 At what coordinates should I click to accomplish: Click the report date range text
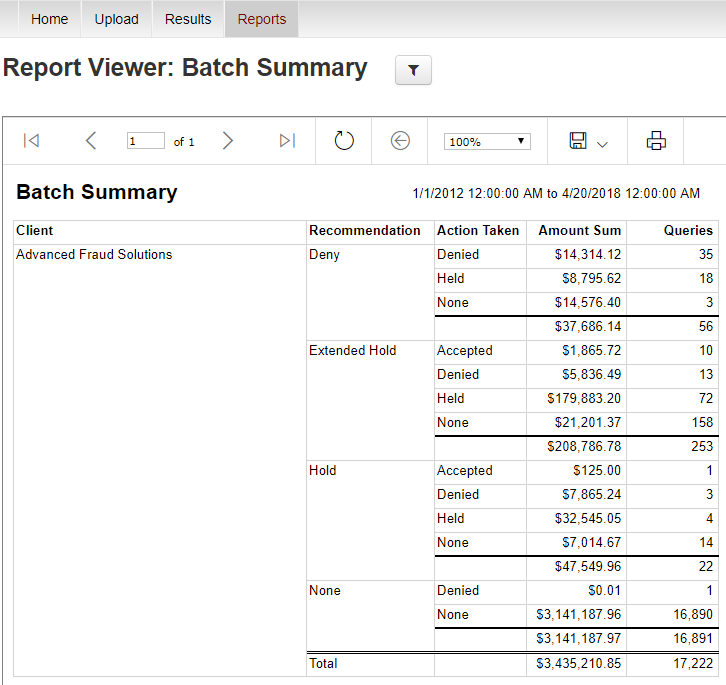click(x=556, y=193)
